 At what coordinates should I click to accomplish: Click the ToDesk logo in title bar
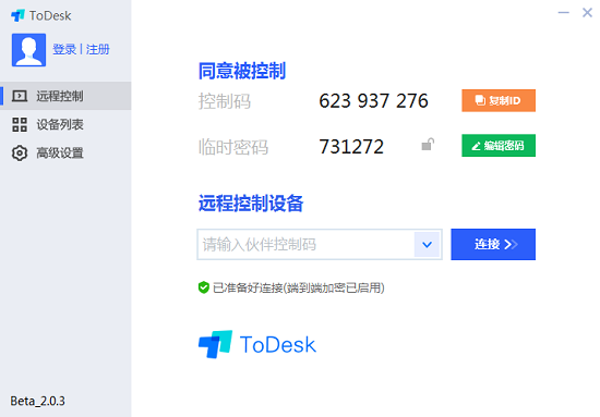(17, 15)
